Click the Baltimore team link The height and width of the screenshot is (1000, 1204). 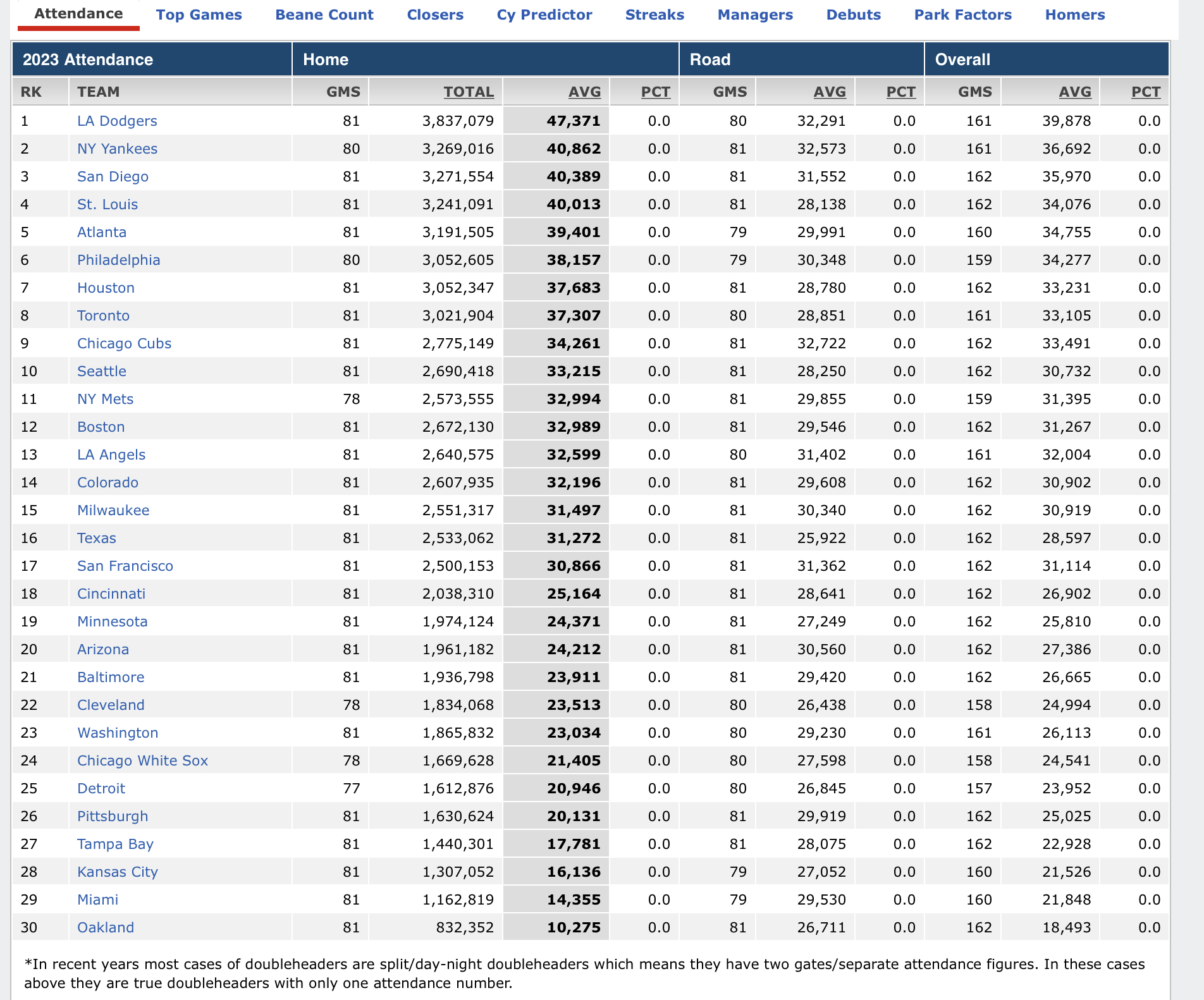pos(111,677)
